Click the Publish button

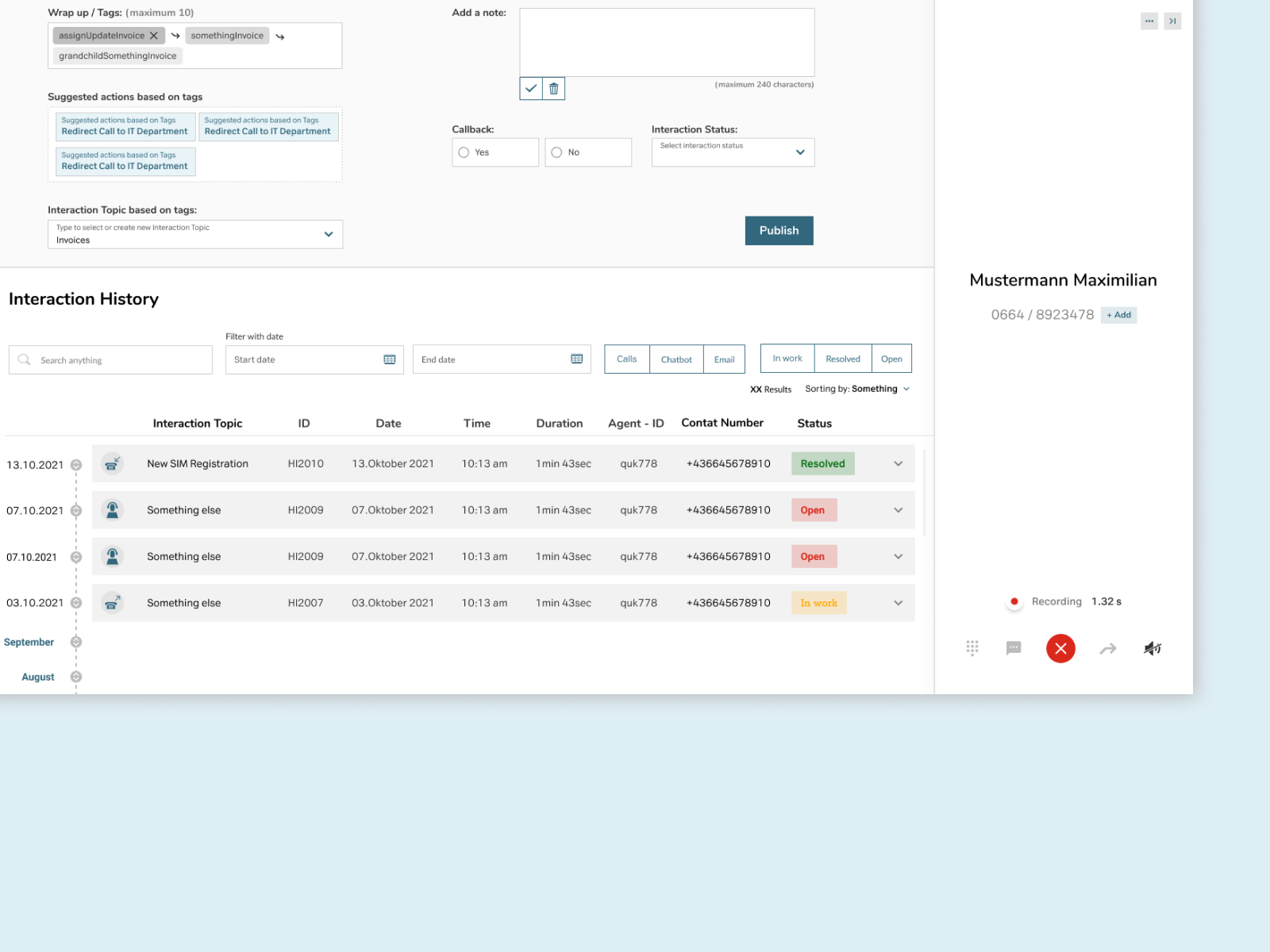(779, 230)
